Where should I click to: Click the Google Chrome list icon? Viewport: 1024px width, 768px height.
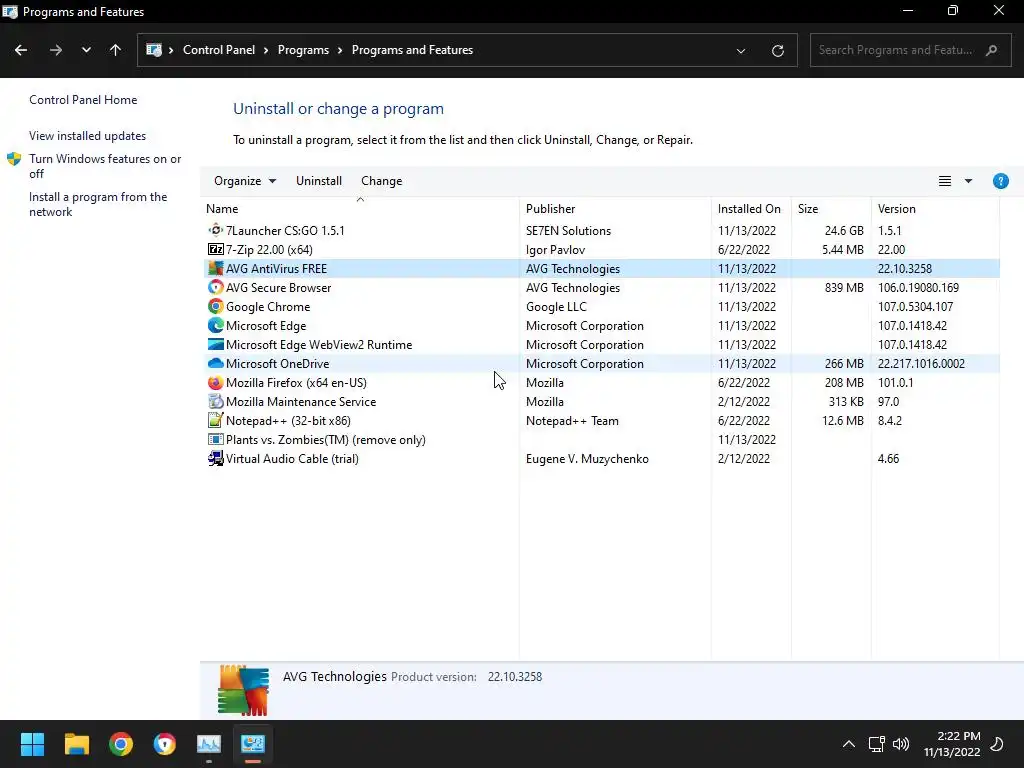point(216,306)
